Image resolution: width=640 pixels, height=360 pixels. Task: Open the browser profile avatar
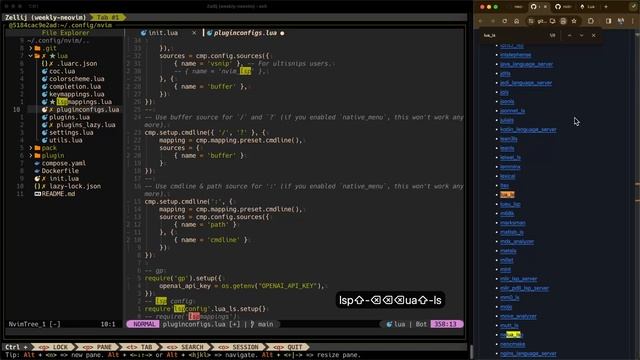(x=621, y=21)
